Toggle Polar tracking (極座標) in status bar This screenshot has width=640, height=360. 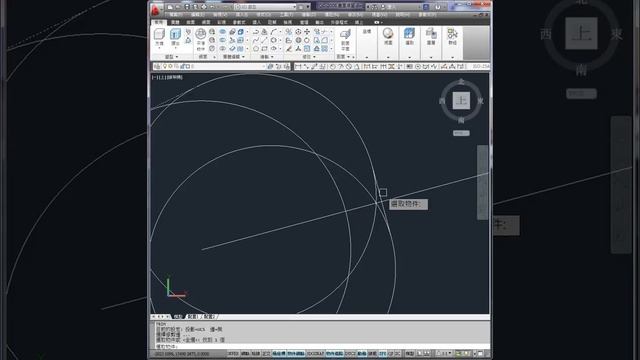pyautogui.click(x=279, y=353)
